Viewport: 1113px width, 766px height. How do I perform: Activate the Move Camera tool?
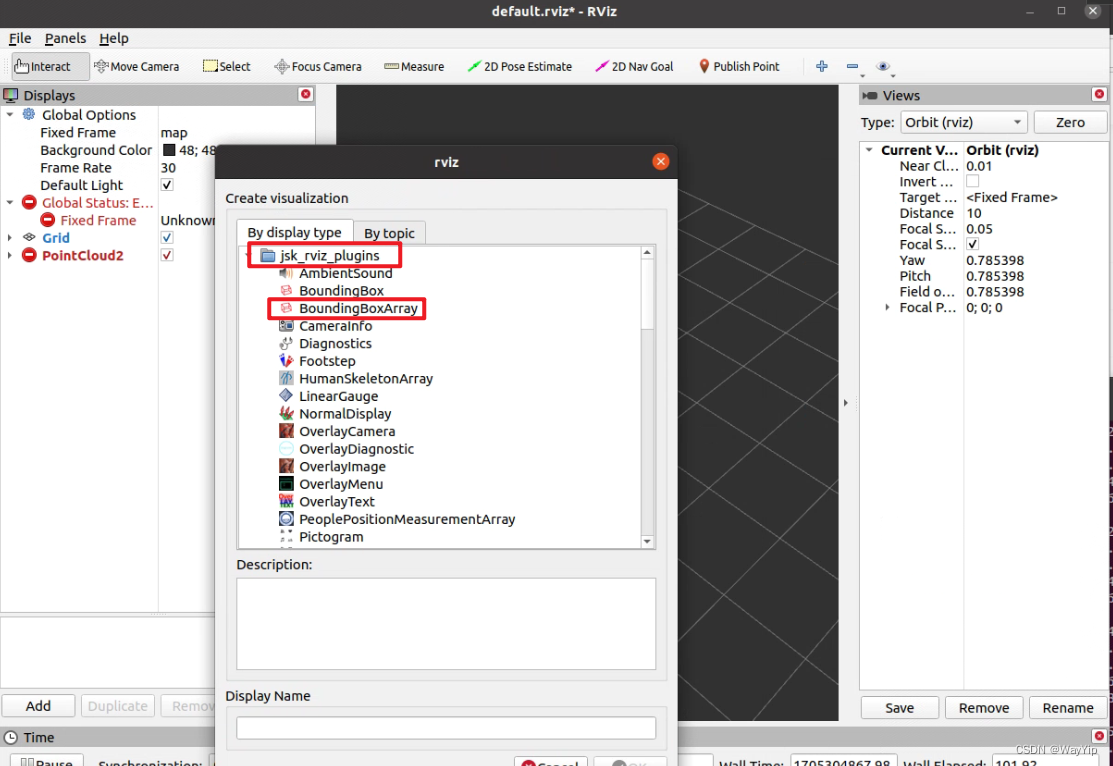136,66
